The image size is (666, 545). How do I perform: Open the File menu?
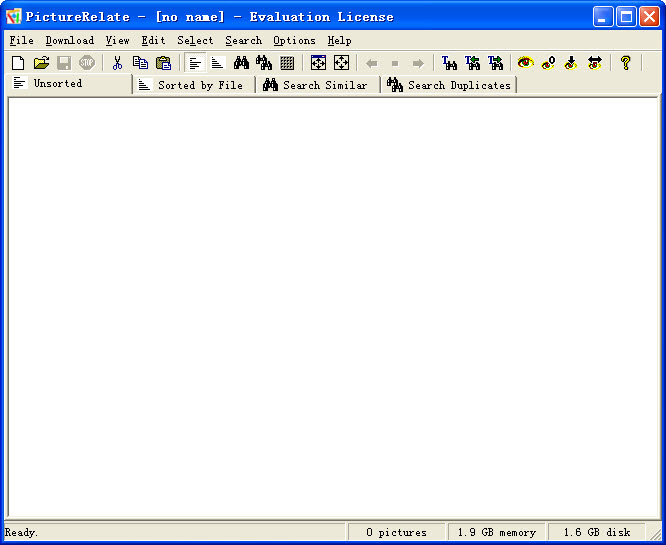coord(21,41)
